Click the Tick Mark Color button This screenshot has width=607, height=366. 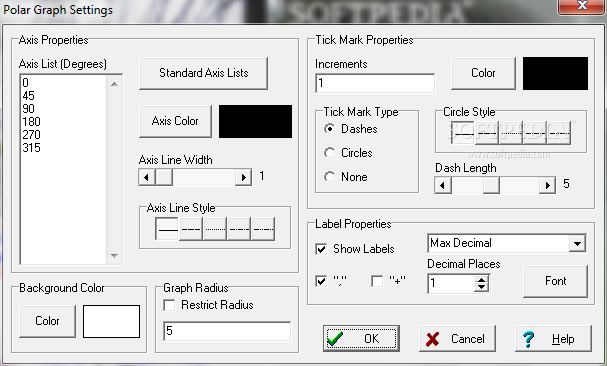pyautogui.click(x=483, y=73)
